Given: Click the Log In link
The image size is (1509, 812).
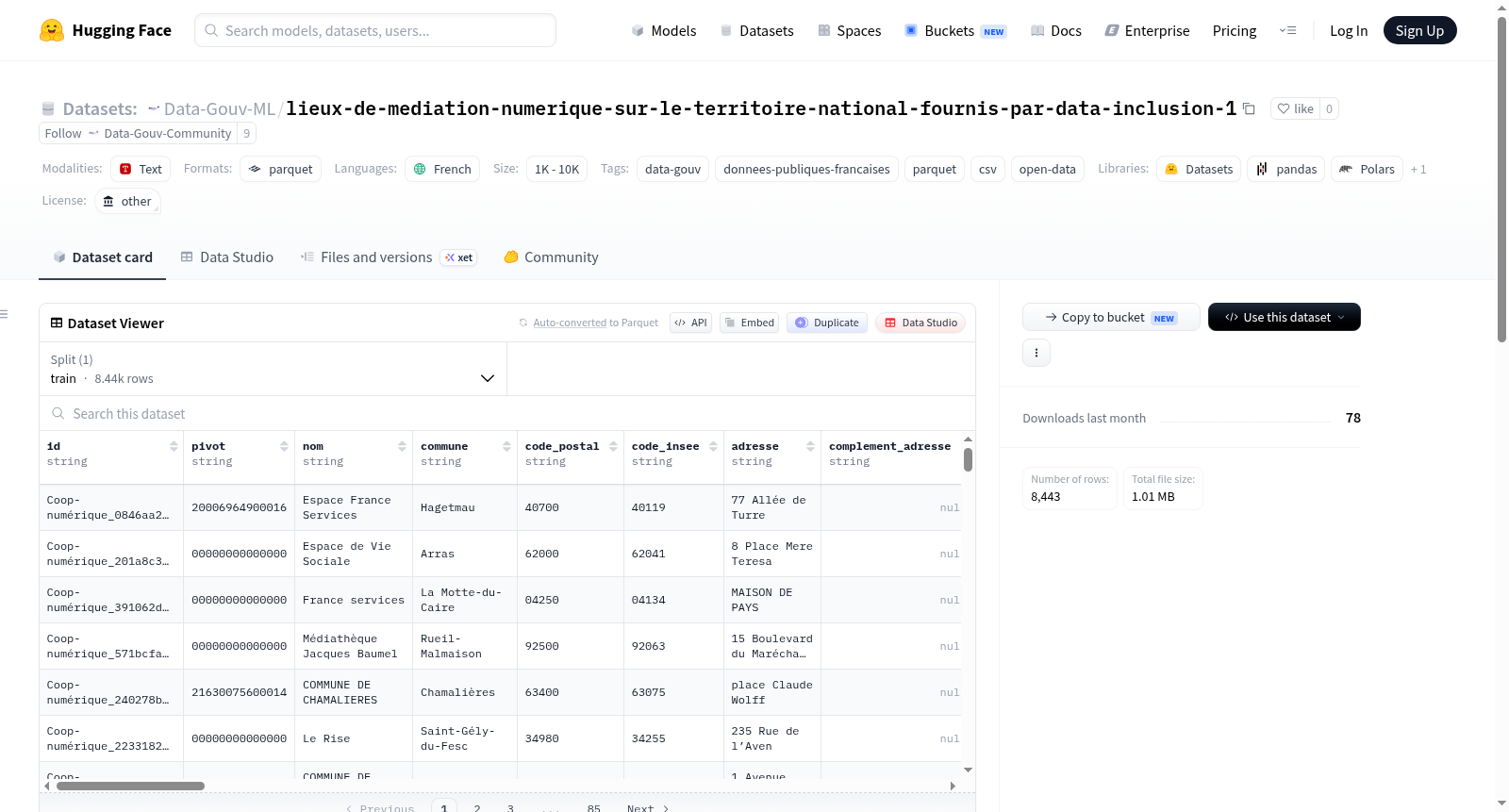Looking at the screenshot, I should [x=1349, y=31].
